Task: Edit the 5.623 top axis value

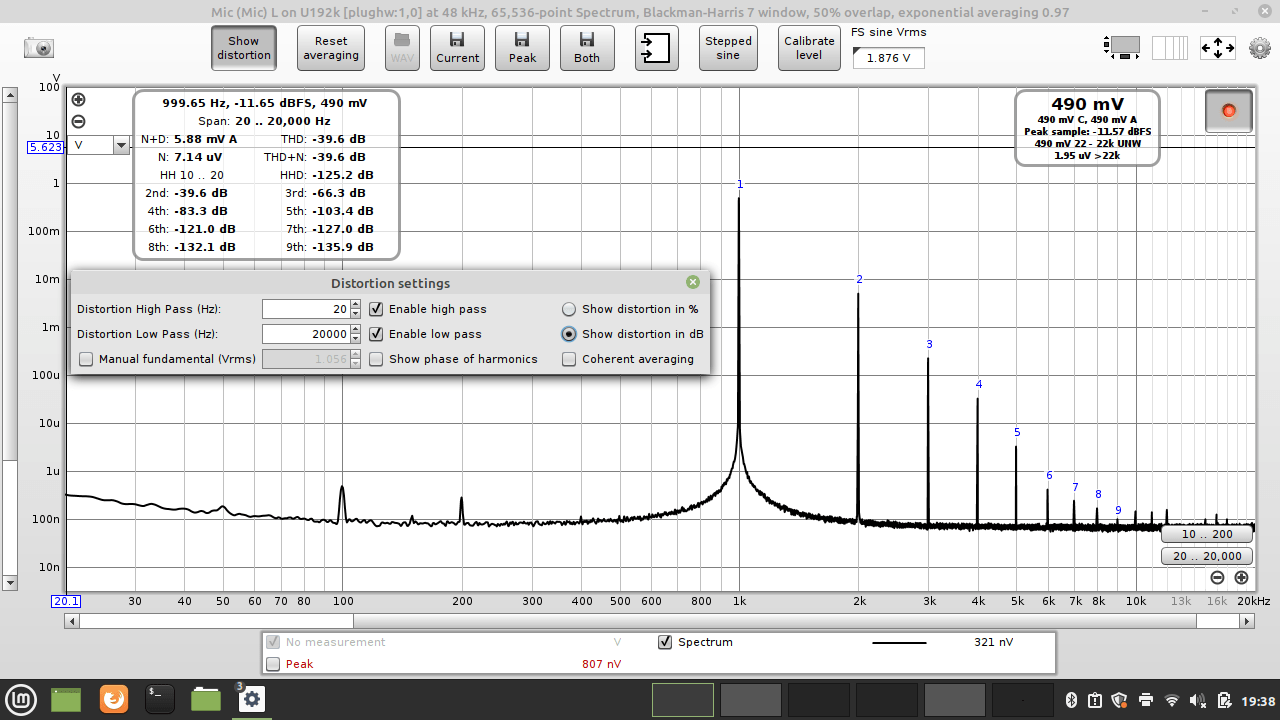Action: 46,147
